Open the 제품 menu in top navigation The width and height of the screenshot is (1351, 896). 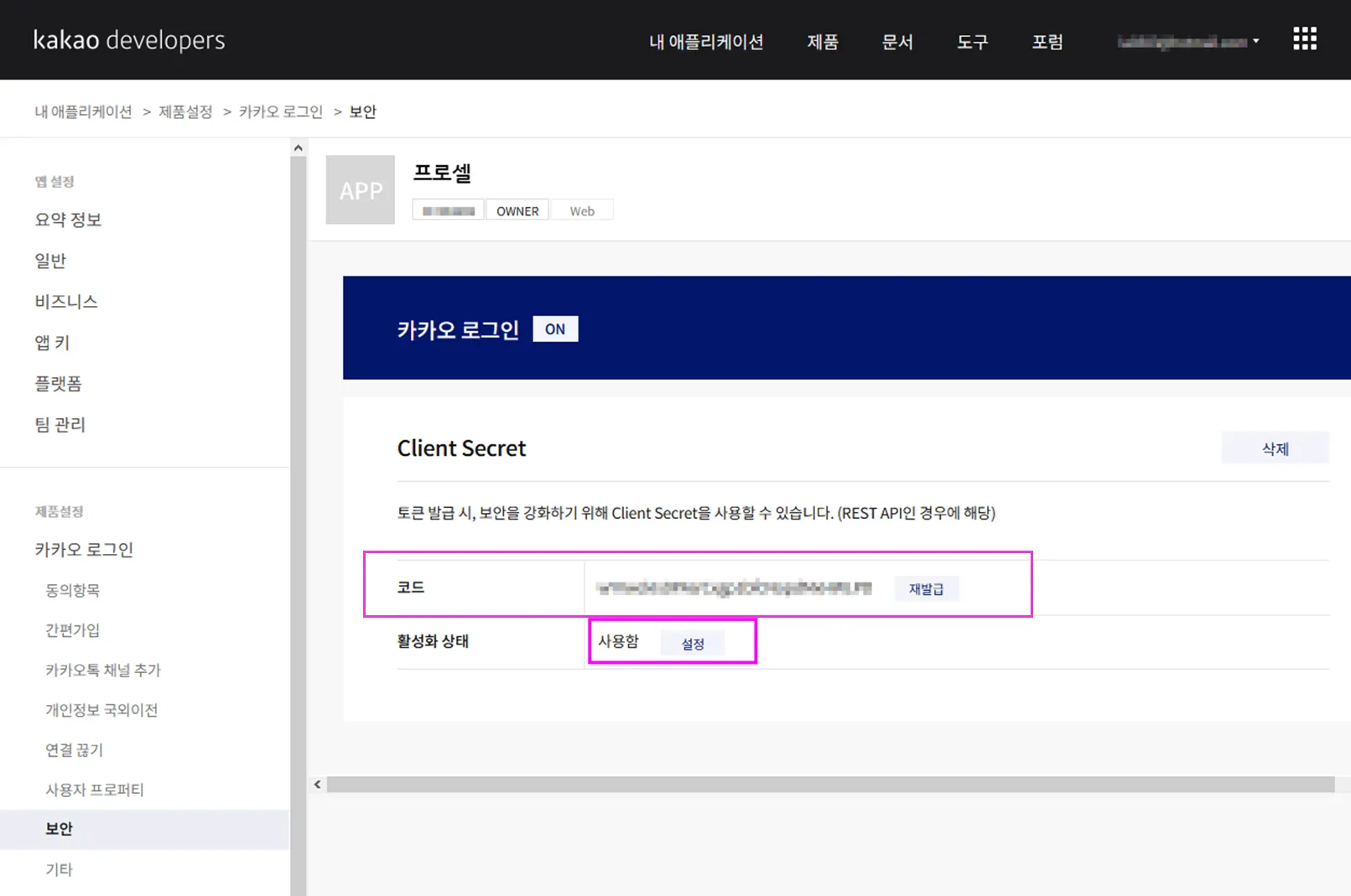click(x=823, y=42)
